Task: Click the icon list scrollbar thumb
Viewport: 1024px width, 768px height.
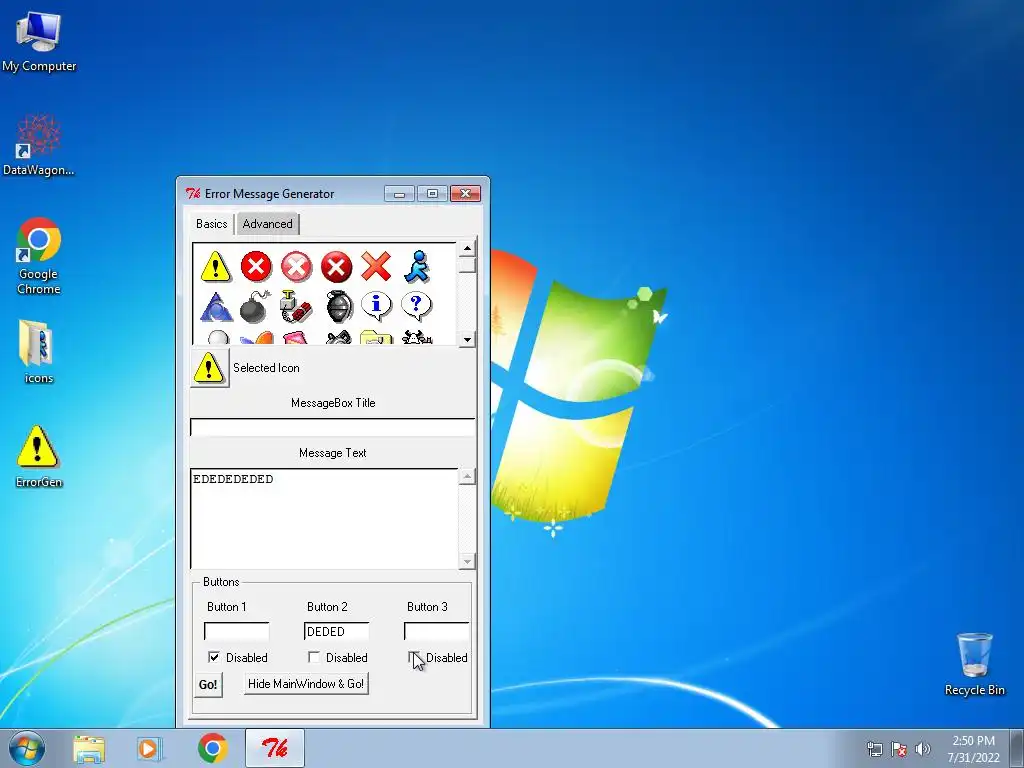Action: click(467, 264)
